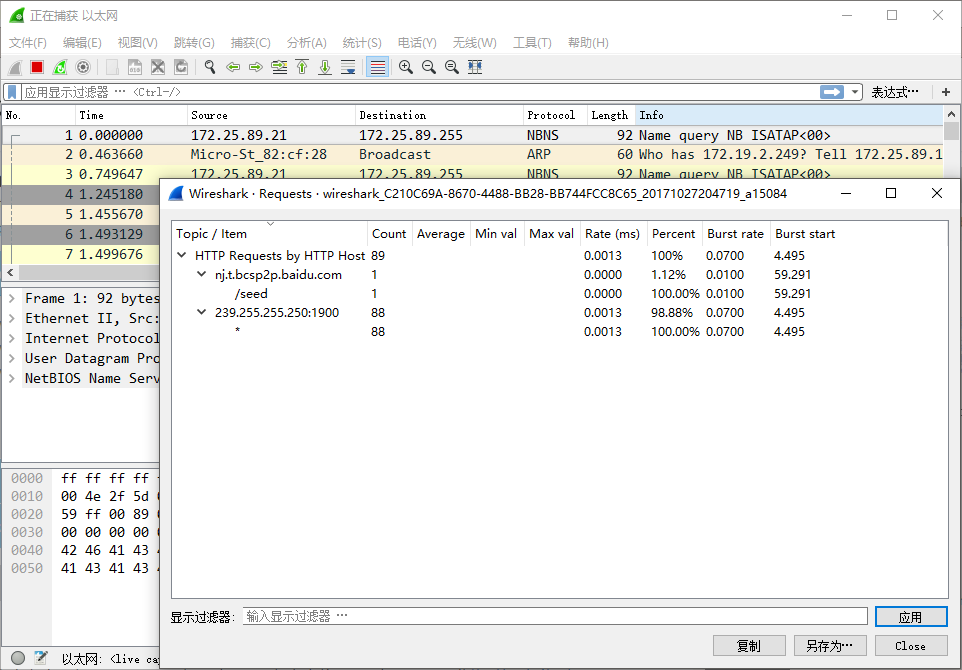Open the find packet tool
This screenshot has height=670, width=962.
(x=210, y=66)
